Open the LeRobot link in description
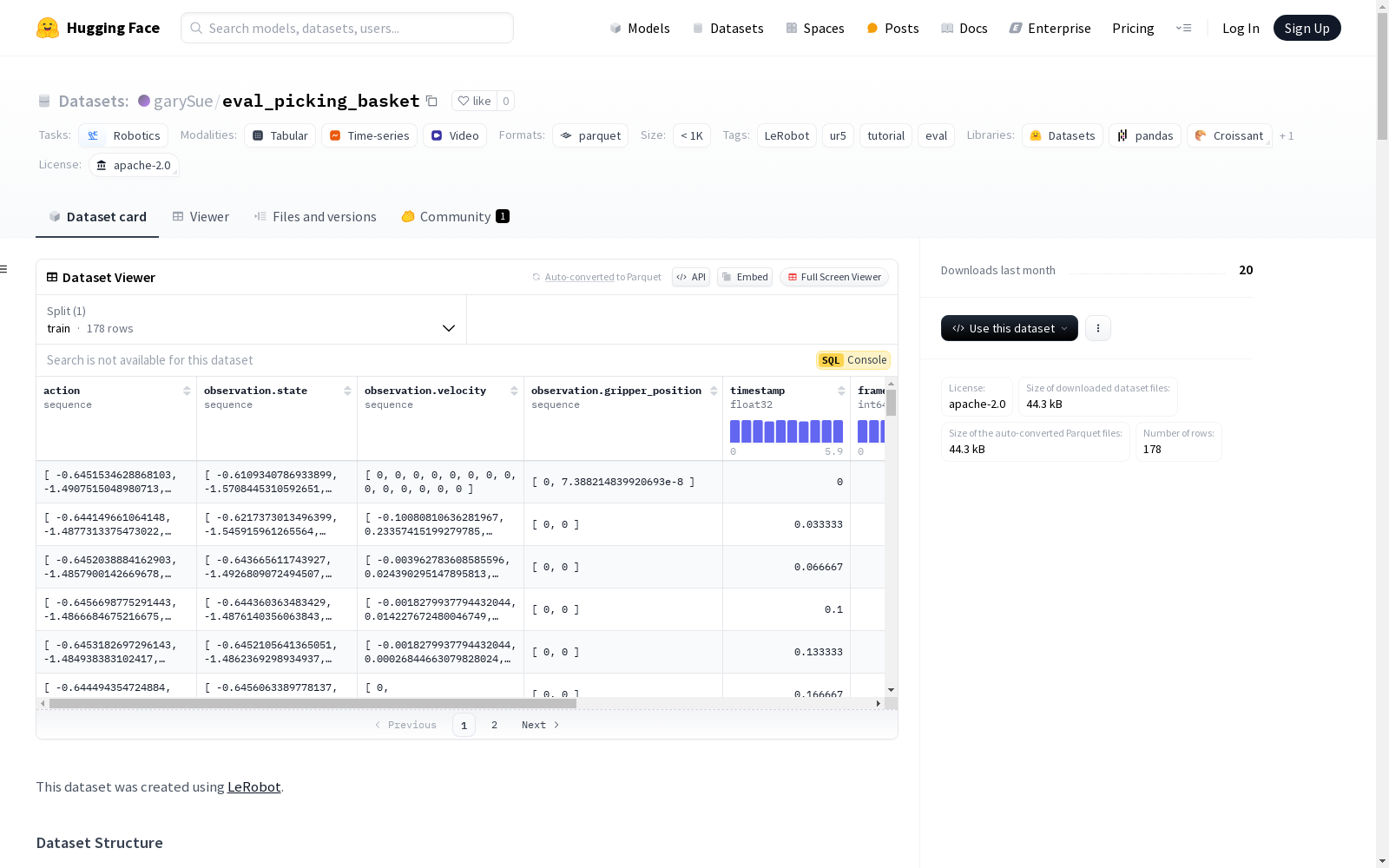 (x=253, y=786)
